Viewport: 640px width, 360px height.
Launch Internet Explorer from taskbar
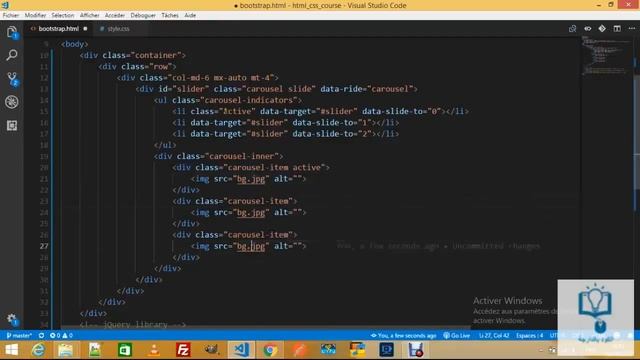coord(38,350)
